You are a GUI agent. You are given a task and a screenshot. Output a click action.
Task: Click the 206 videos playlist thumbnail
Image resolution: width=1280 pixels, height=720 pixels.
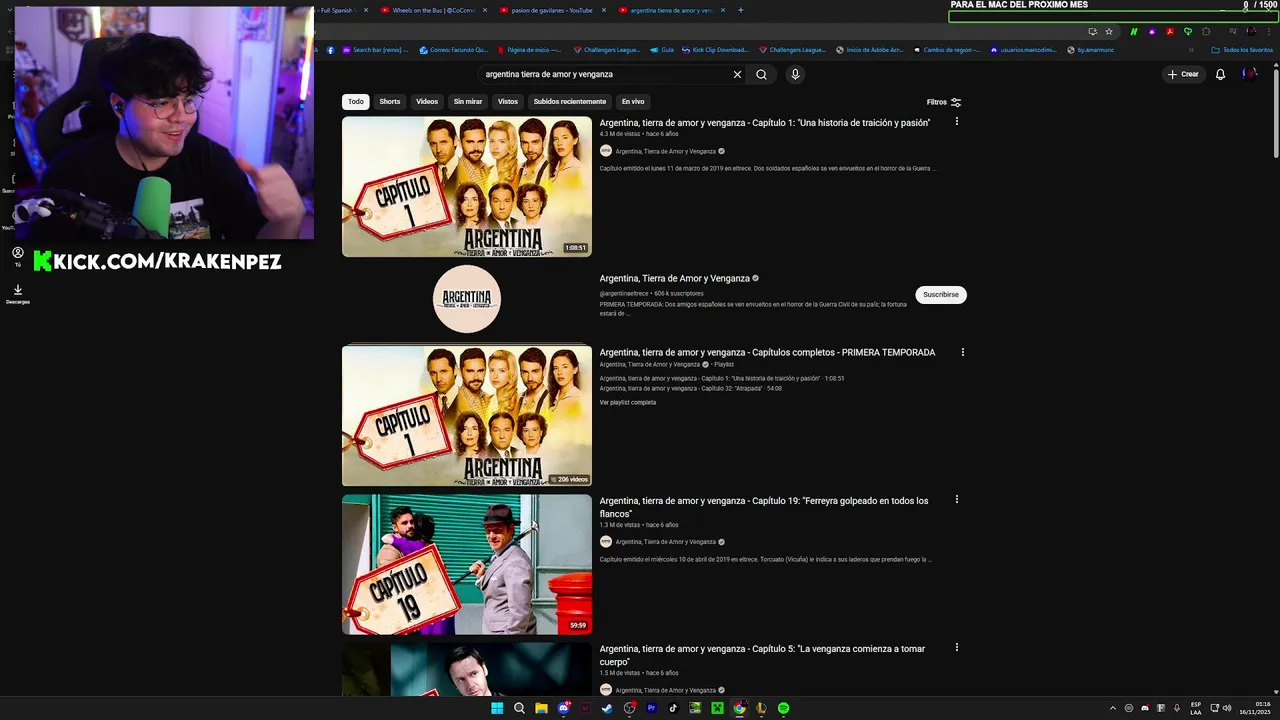pyautogui.click(x=467, y=416)
